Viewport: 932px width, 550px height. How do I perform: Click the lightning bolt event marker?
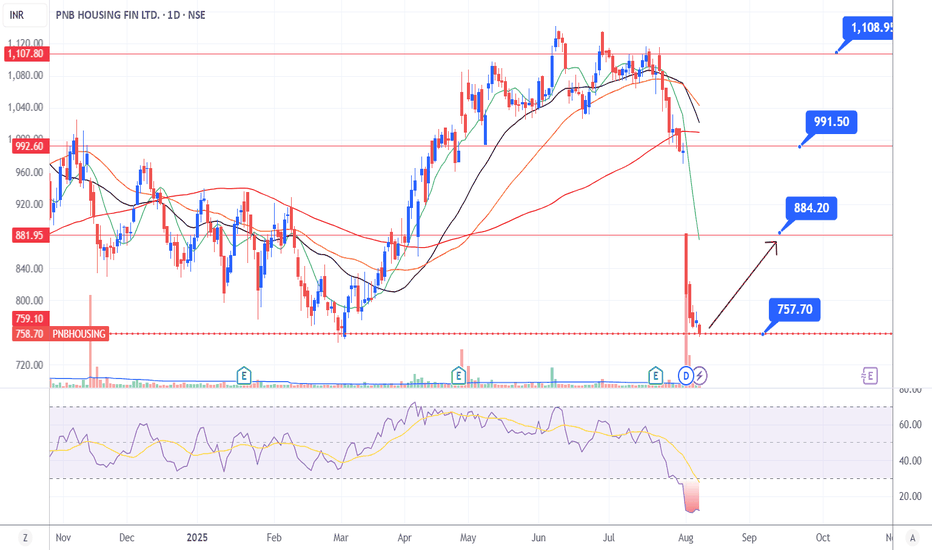tap(700, 376)
